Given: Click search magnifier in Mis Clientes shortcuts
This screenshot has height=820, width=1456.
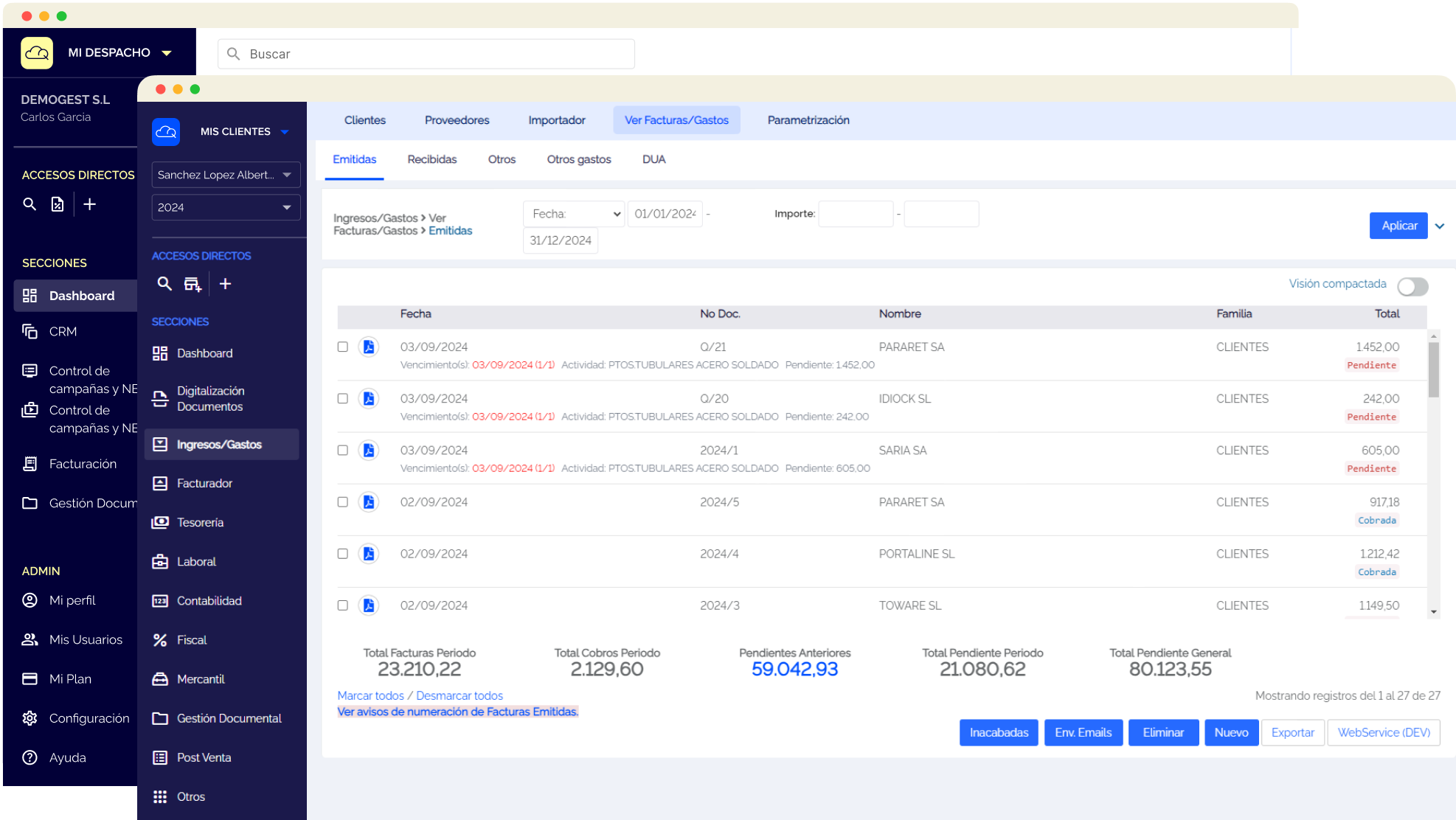Looking at the screenshot, I should 164,284.
